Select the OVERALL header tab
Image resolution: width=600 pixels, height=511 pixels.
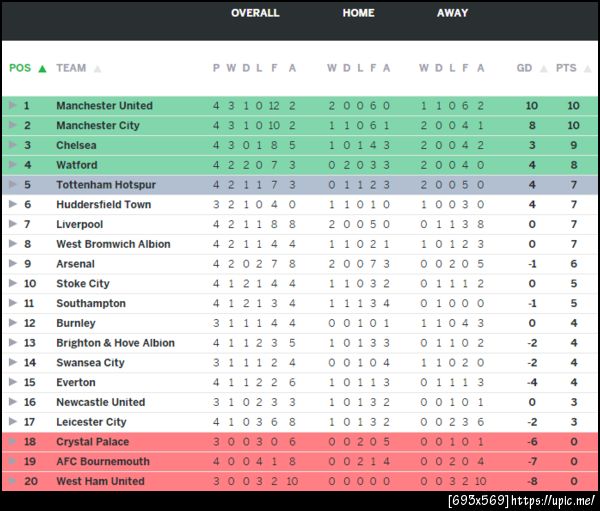coord(255,13)
